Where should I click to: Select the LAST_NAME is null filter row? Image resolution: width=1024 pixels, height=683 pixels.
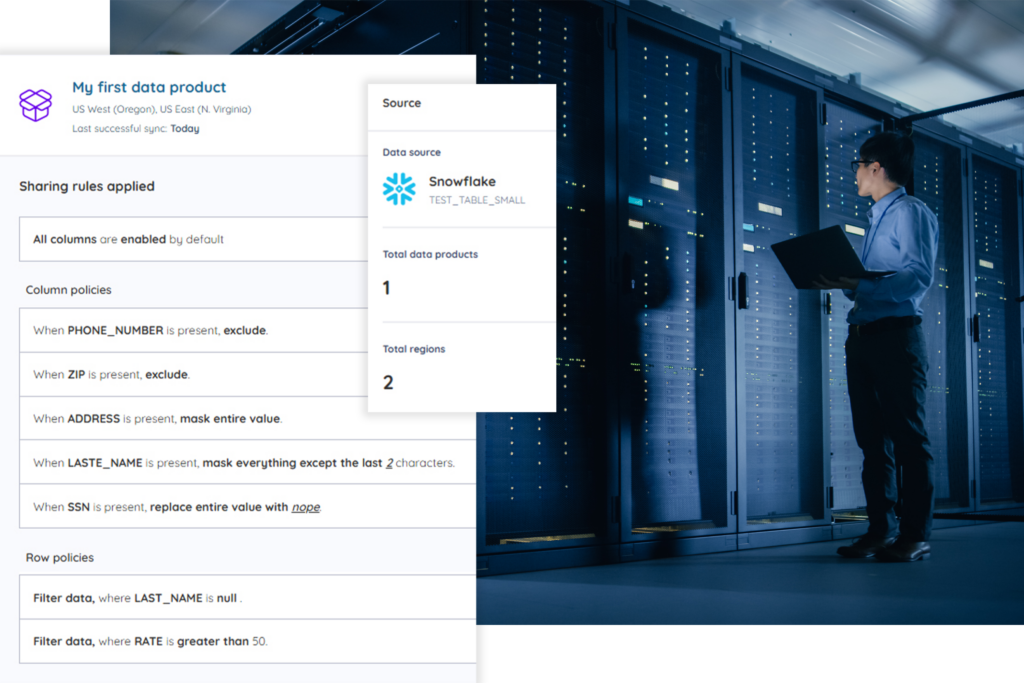(248, 597)
